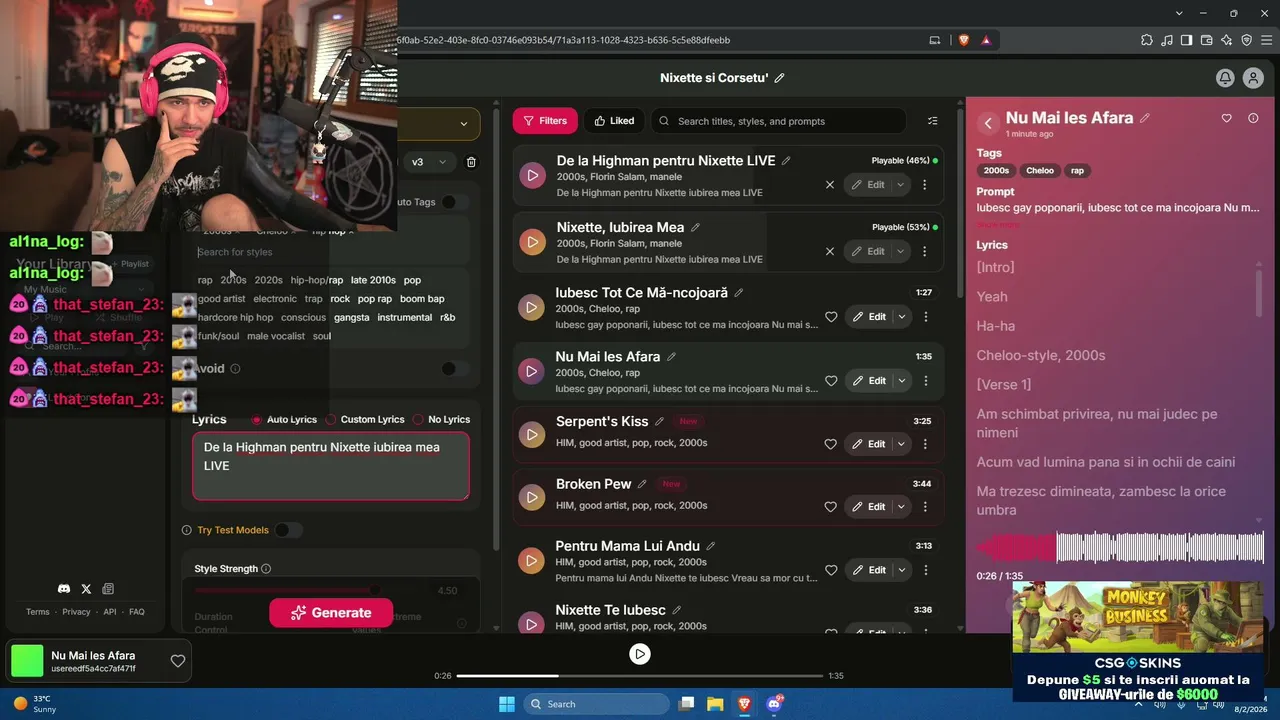This screenshot has height=720, width=1280.
Task: Show info for Nu Mai Ies Afara details
Action: [1253, 118]
